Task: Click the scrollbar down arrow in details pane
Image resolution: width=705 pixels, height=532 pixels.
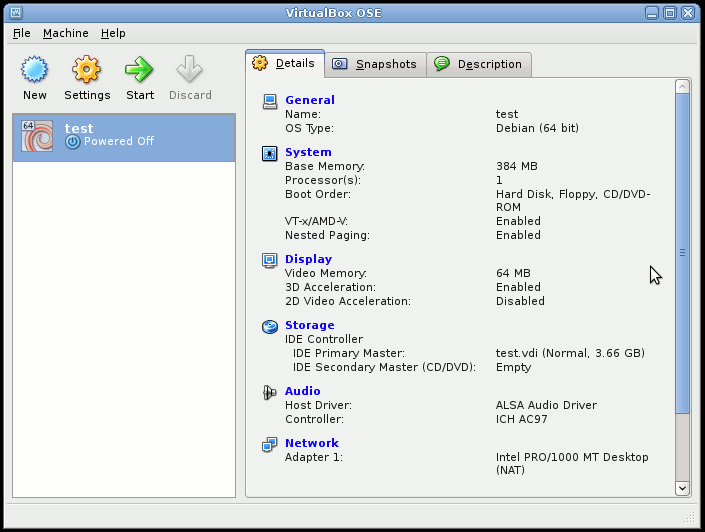Action: click(682, 488)
